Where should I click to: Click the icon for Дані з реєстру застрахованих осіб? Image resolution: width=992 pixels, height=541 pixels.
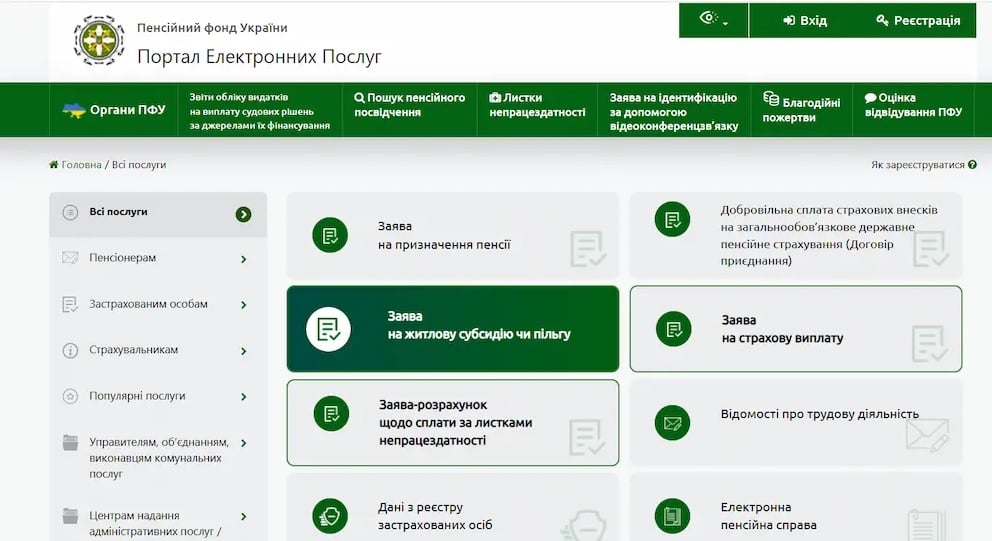point(330,515)
